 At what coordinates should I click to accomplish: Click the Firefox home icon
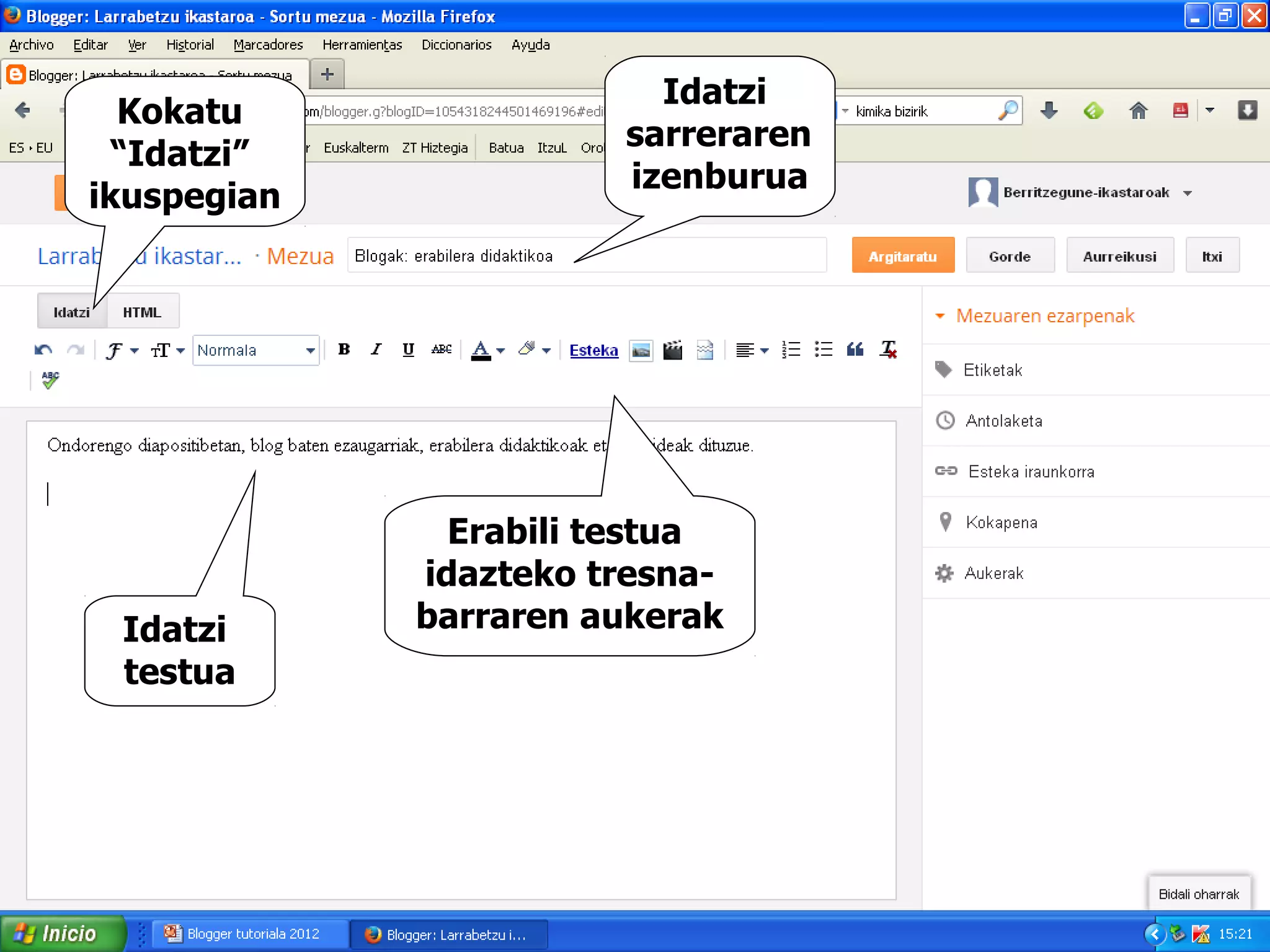(x=1138, y=111)
